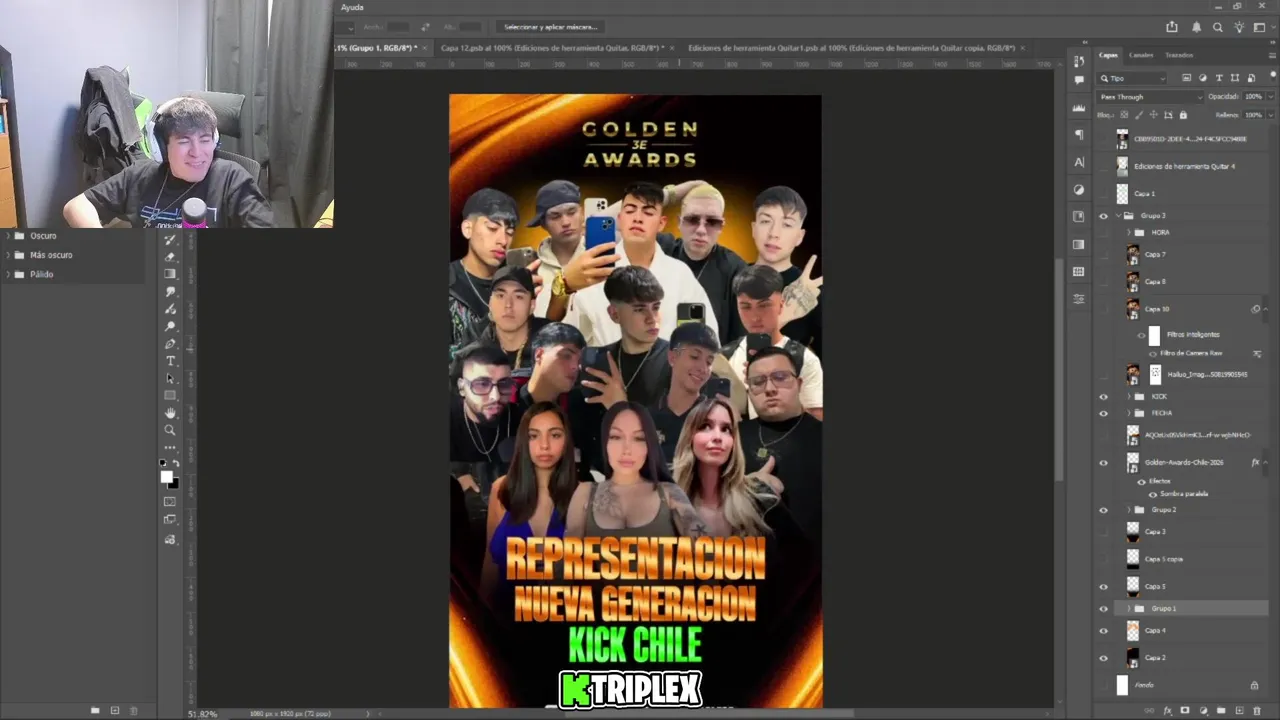Open the Character panel icon
This screenshot has width=1280, height=720.
[x=1079, y=162]
